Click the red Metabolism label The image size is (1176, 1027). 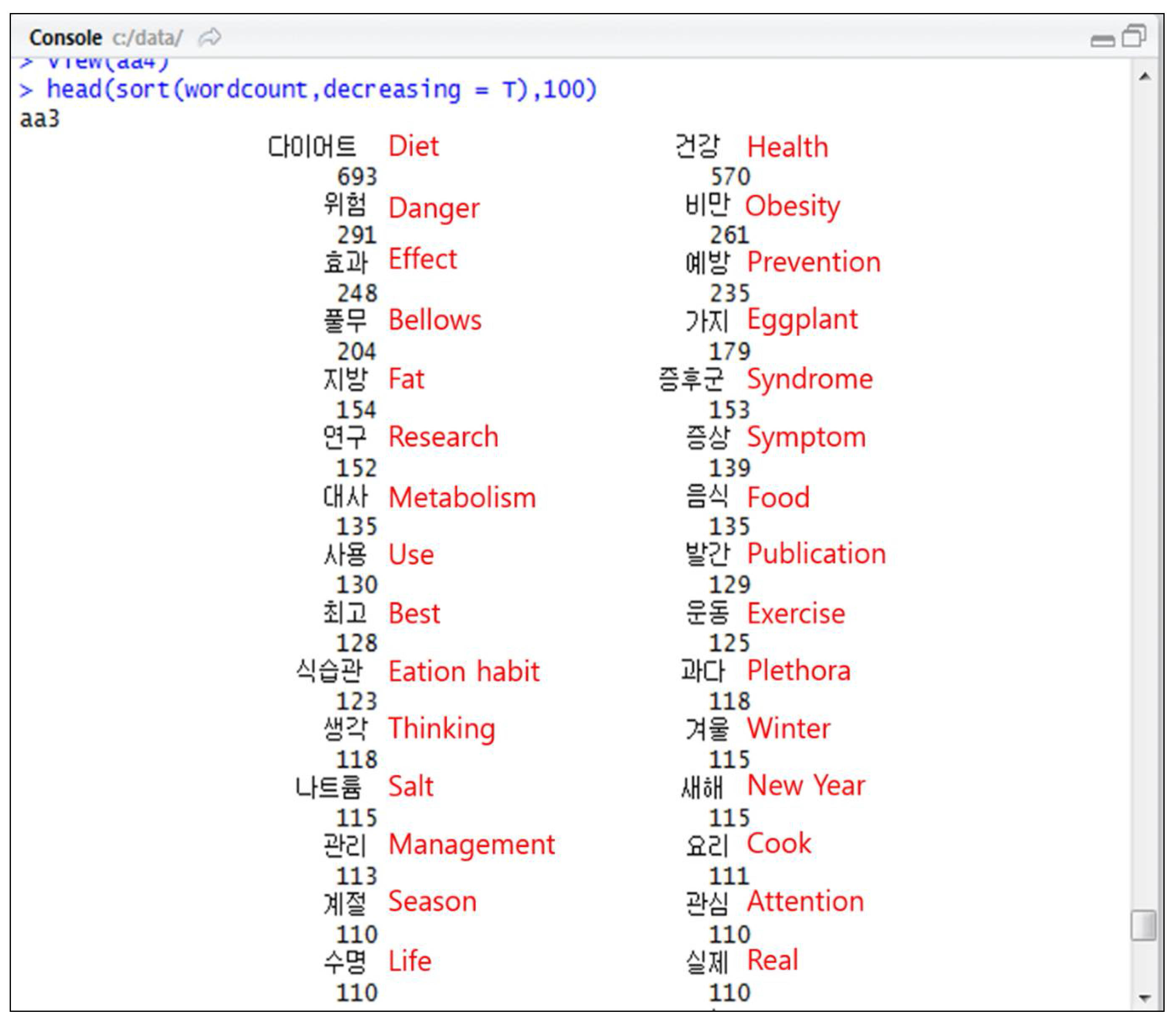[x=462, y=498]
